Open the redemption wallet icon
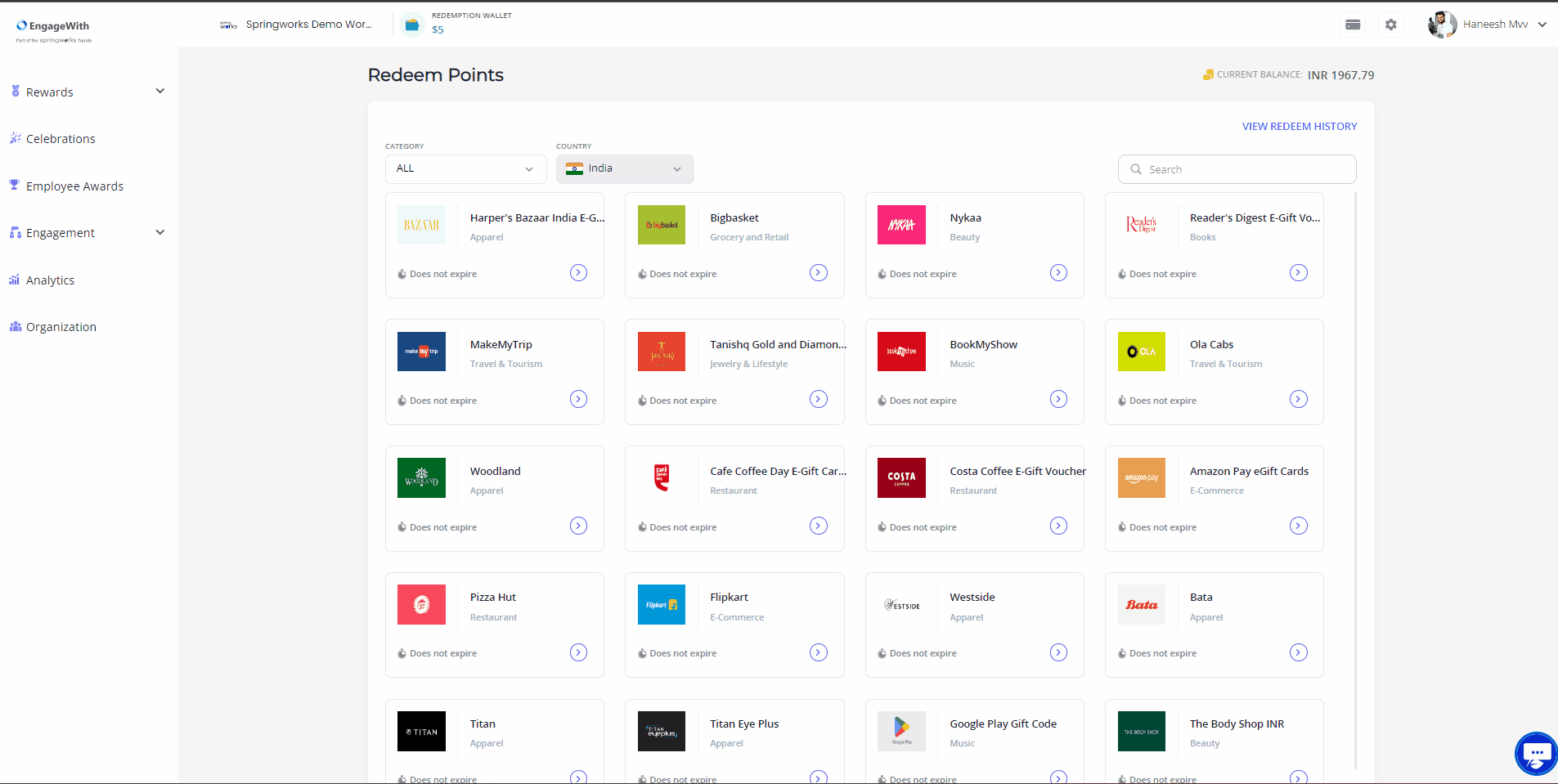Screen dimensions: 1558x784 [412, 25]
